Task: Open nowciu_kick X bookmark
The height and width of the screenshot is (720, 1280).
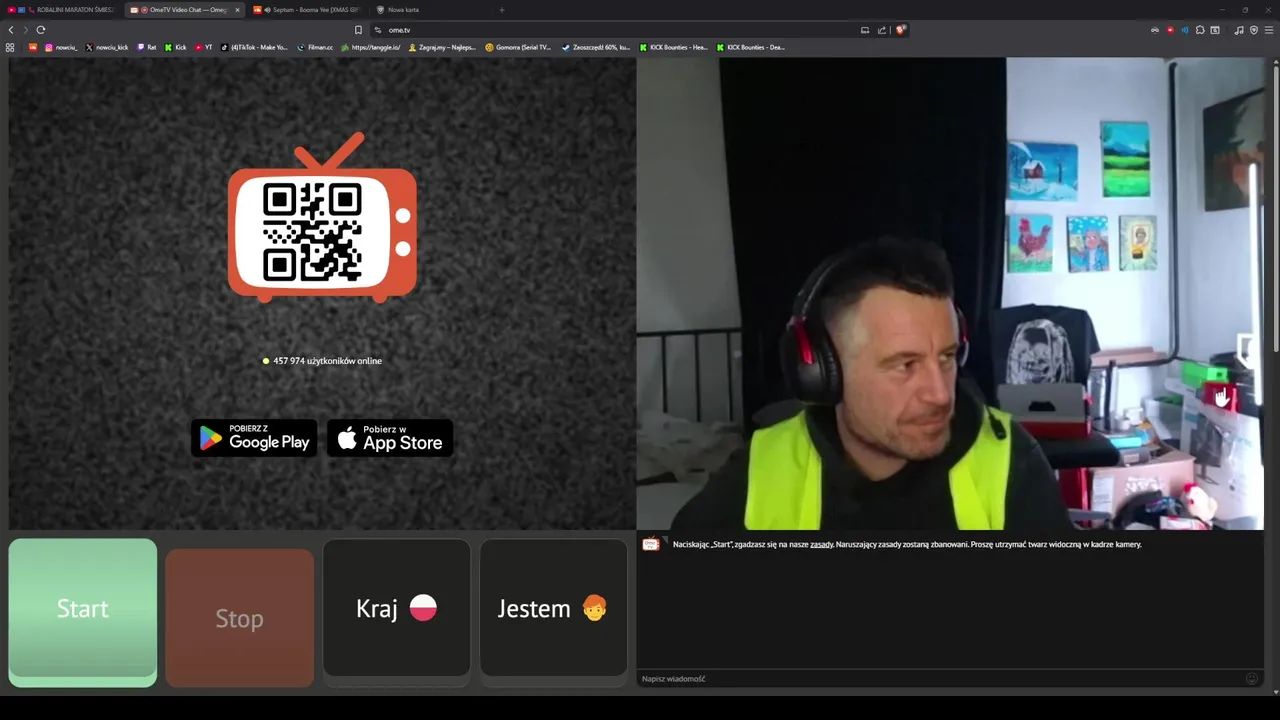Action: tap(107, 47)
